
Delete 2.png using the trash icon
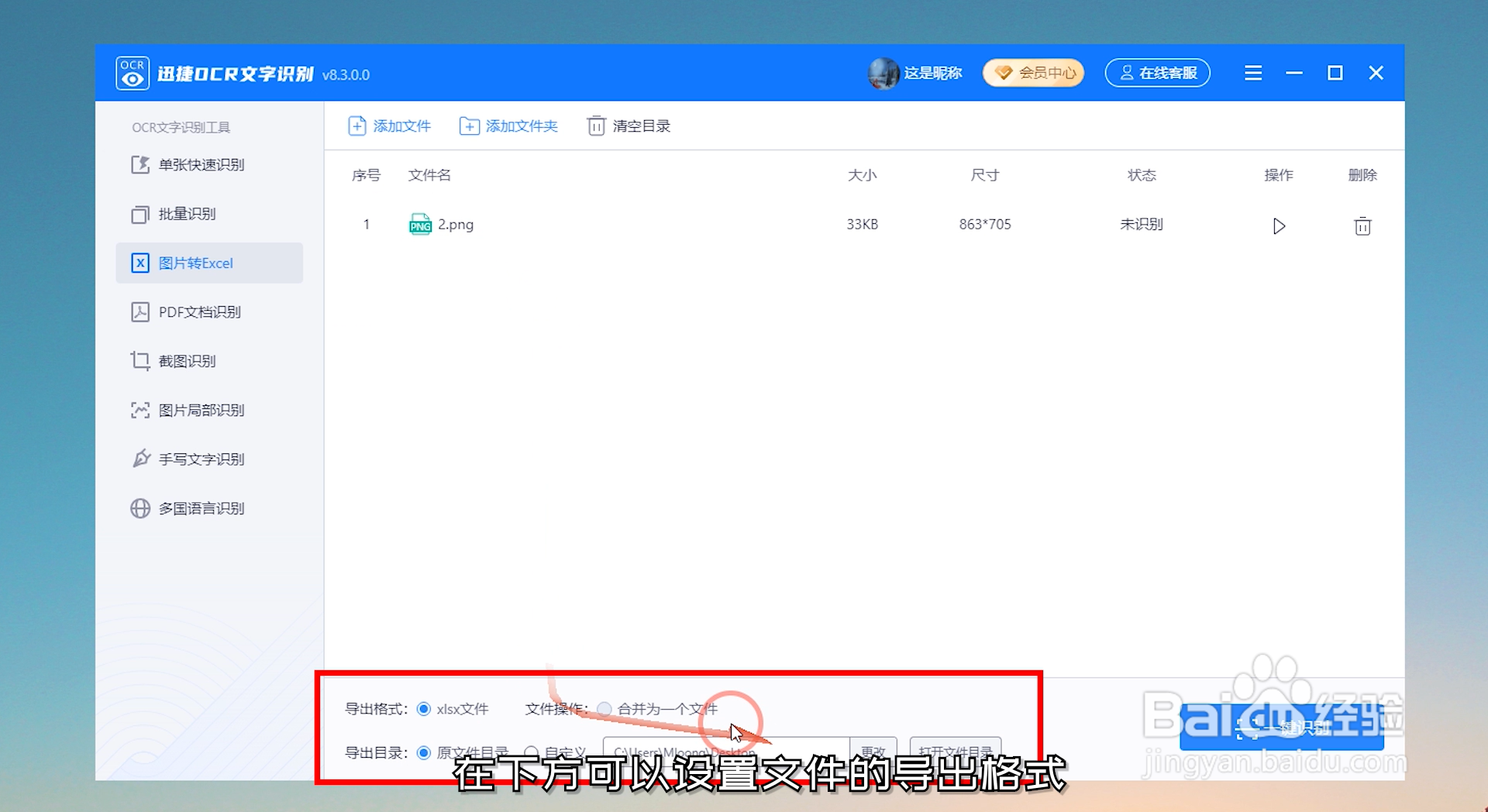[x=1362, y=225]
